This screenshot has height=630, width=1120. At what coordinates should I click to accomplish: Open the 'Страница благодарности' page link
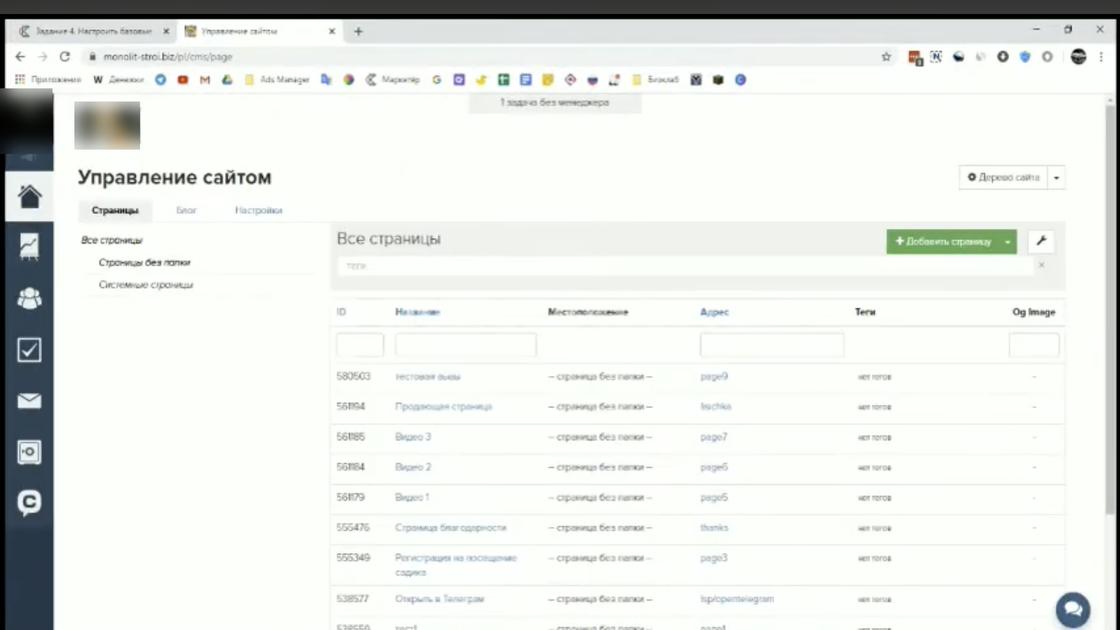(451, 528)
